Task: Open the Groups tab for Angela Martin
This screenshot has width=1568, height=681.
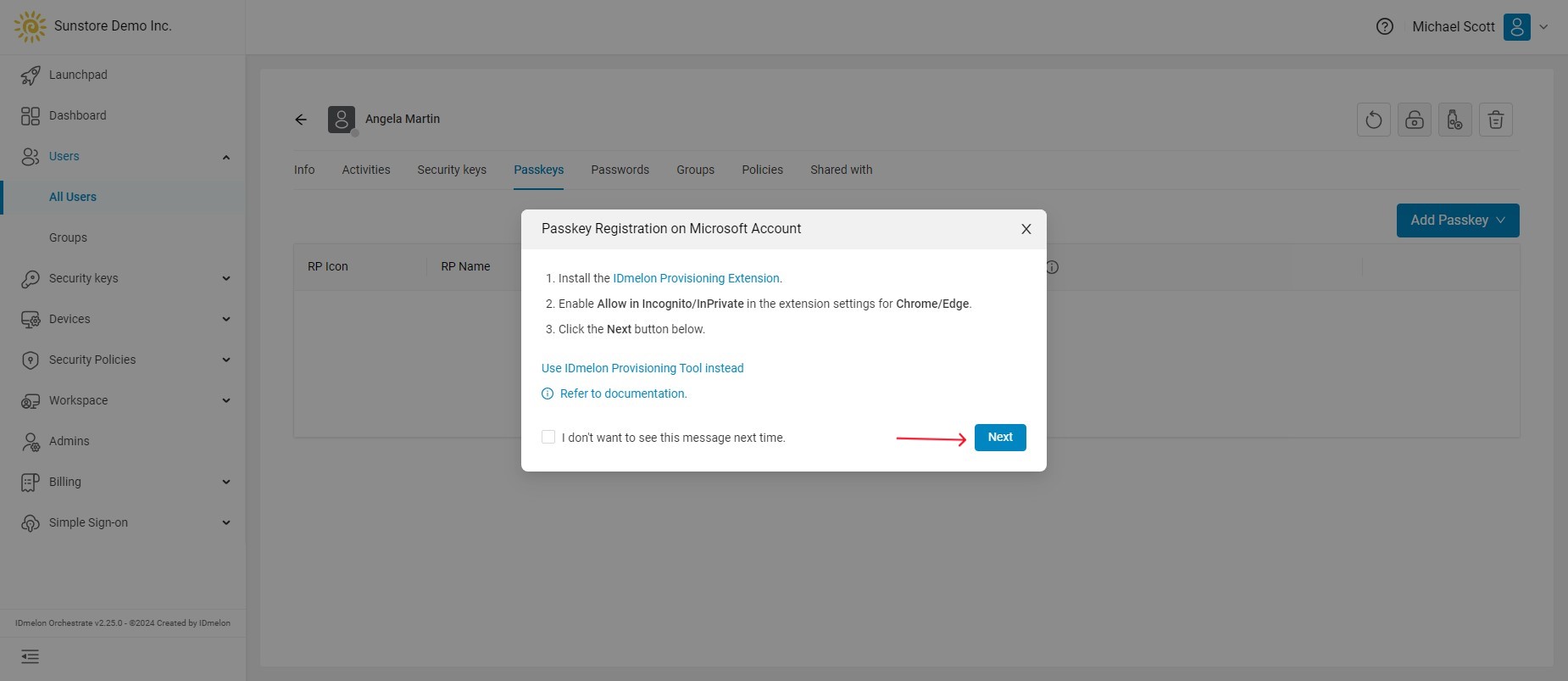Action: 696,170
